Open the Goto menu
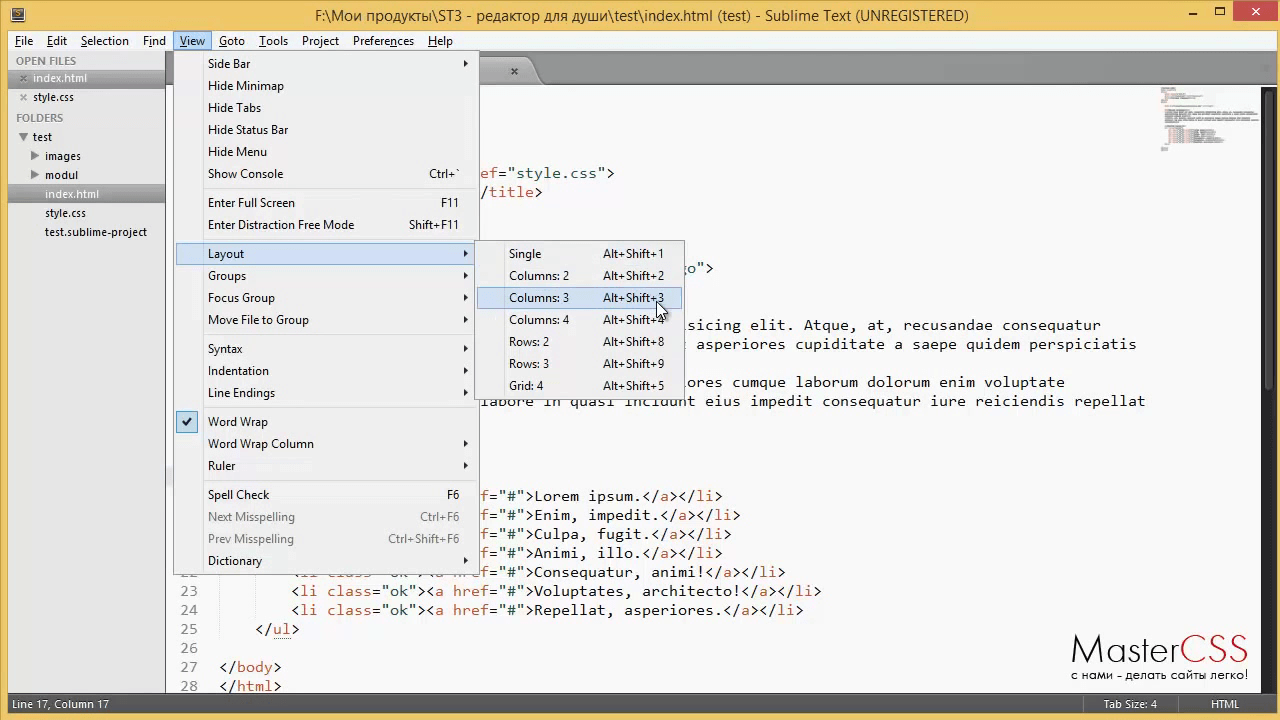The width and height of the screenshot is (1280, 720). (x=232, y=41)
